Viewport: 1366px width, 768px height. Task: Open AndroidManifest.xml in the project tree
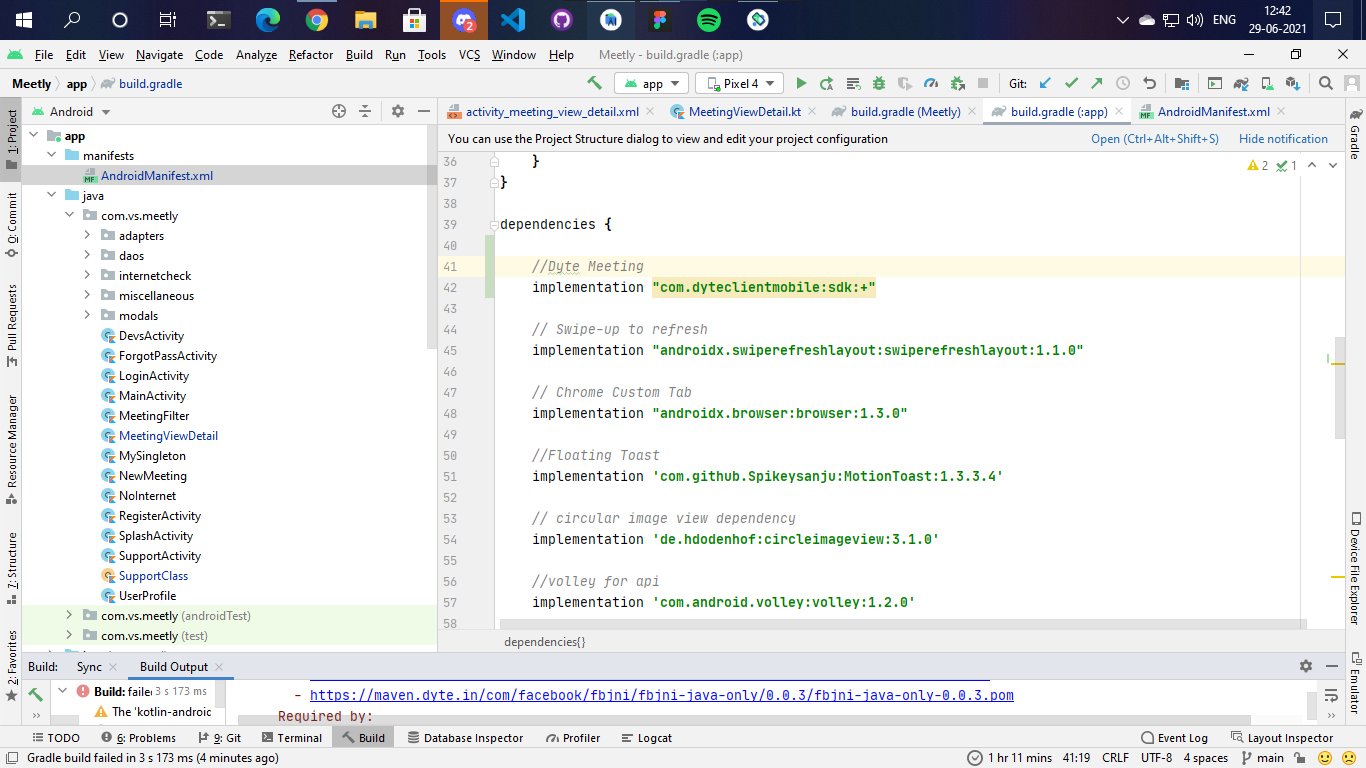pyautogui.click(x=156, y=175)
